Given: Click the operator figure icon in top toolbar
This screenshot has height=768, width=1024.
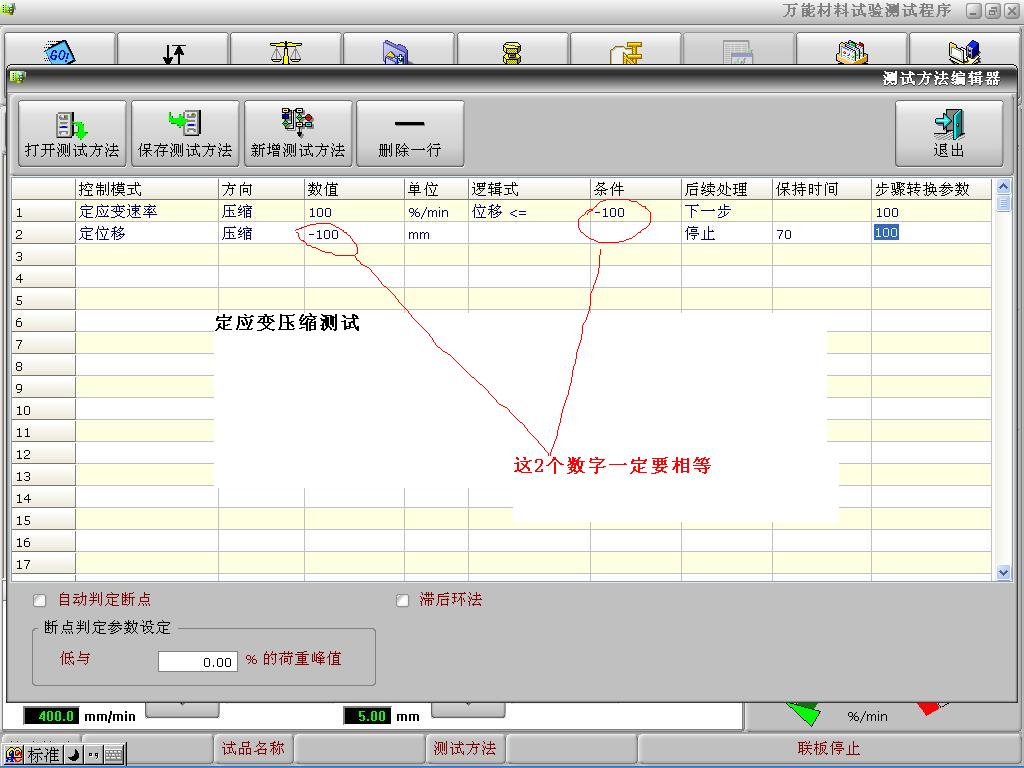Looking at the screenshot, I should point(513,50).
